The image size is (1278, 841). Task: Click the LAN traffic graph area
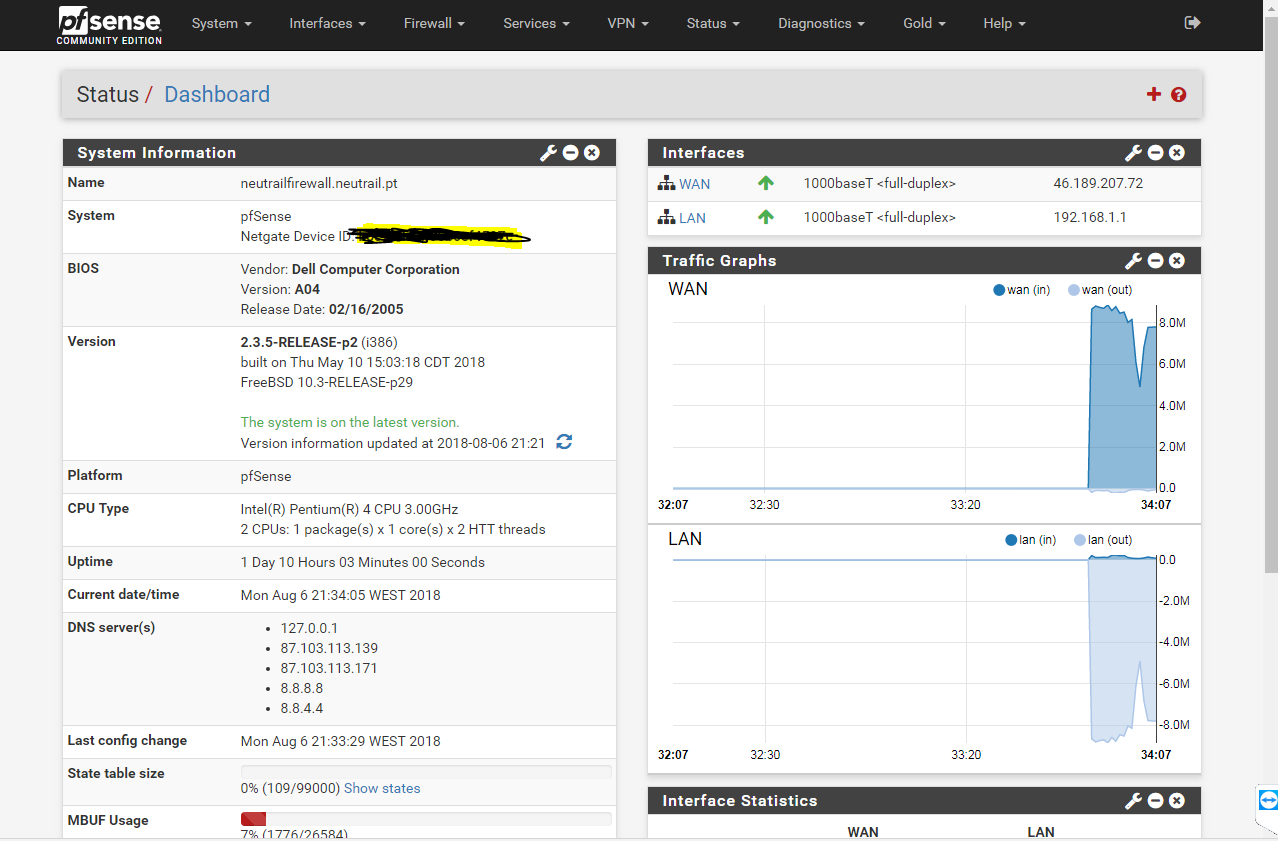click(x=914, y=651)
